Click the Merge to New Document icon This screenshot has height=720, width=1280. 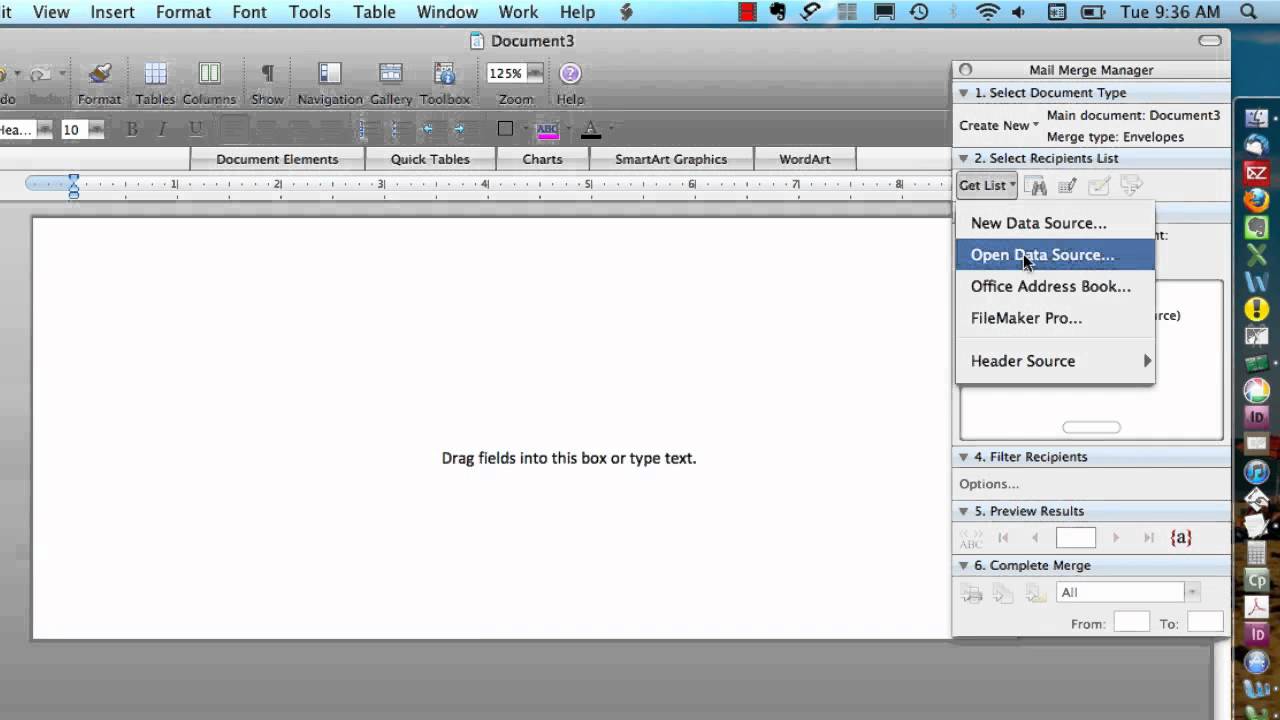click(x=1003, y=593)
